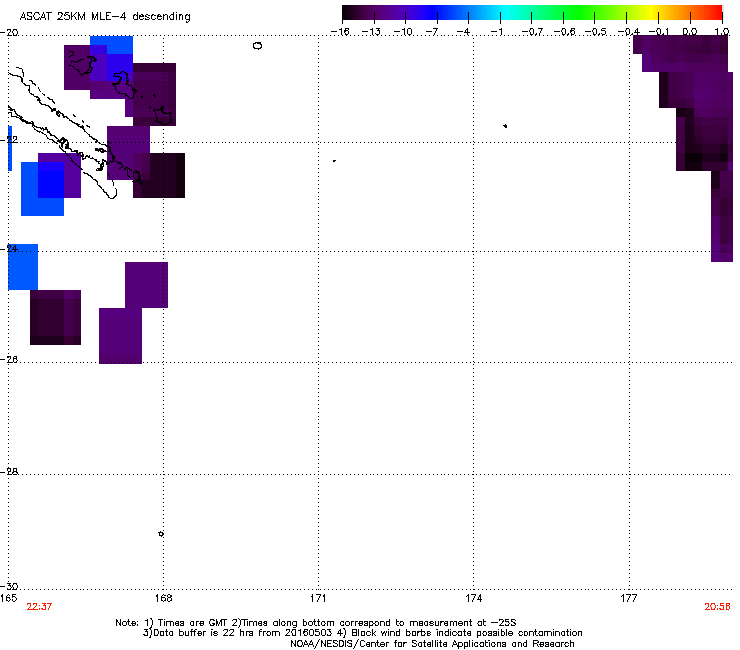Screen dimensions: 740x650
Task: Click the -22 latitude axis label
Action: click(9, 140)
